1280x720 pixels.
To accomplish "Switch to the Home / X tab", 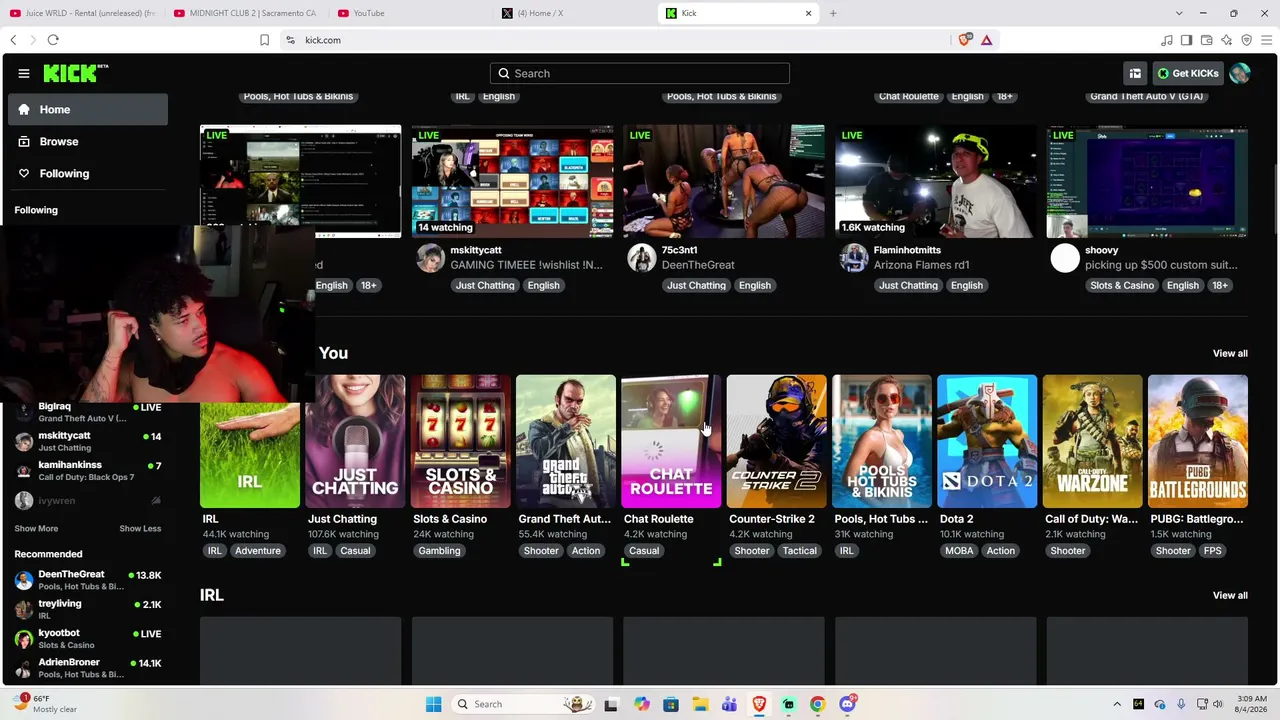I will (574, 13).
